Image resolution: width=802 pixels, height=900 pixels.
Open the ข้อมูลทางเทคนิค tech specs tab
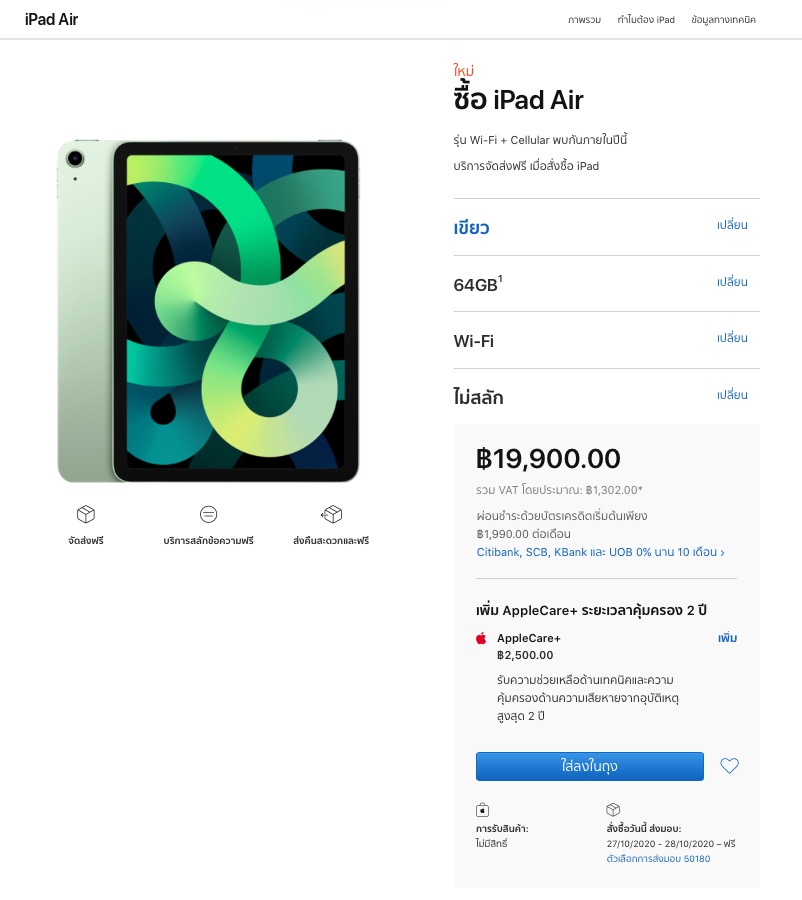[723, 20]
